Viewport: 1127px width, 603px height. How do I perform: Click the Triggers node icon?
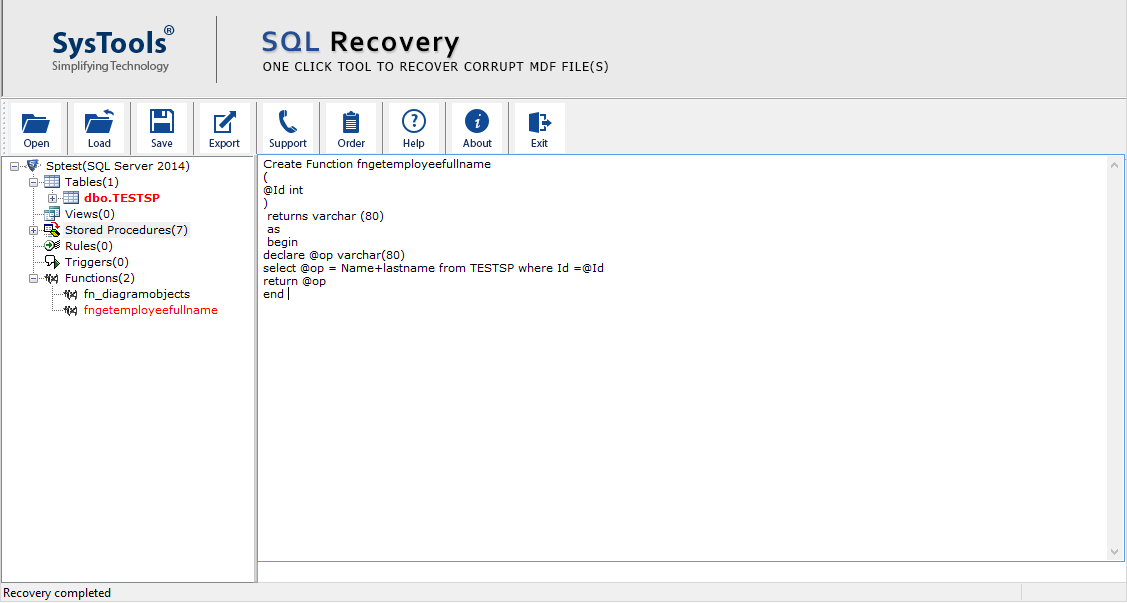(52, 262)
